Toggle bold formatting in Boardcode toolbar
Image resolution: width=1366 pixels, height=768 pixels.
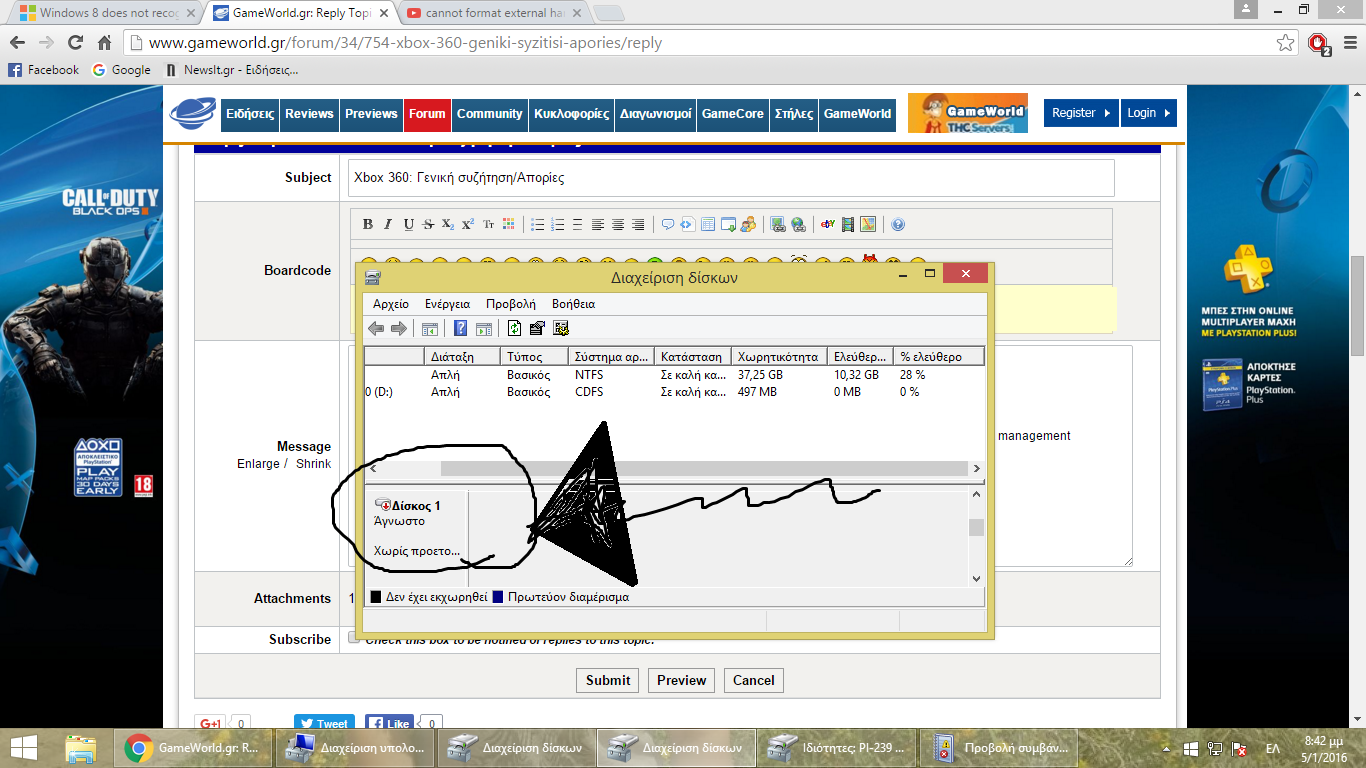[x=367, y=225]
